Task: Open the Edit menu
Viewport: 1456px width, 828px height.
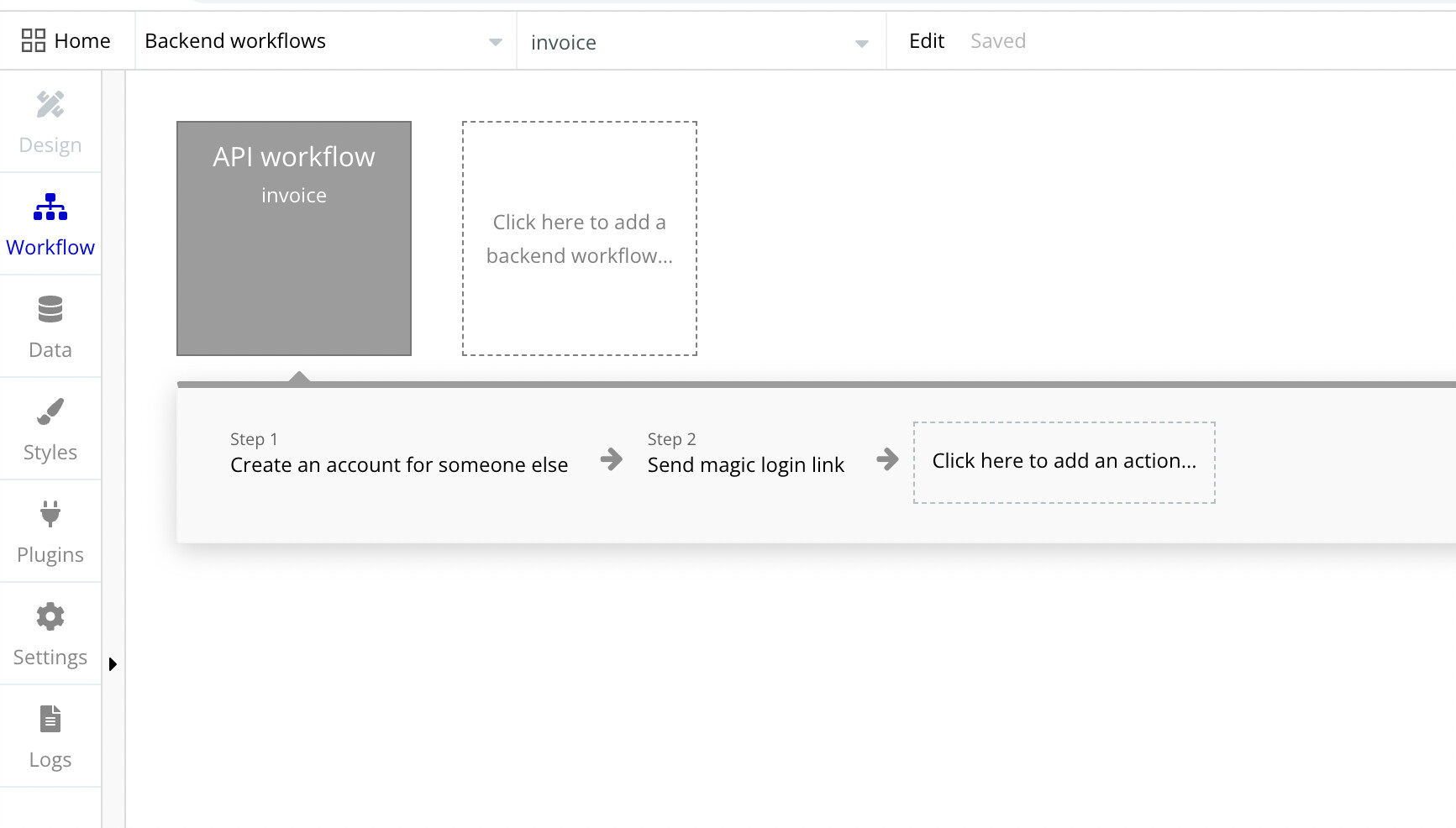Action: coord(927,41)
